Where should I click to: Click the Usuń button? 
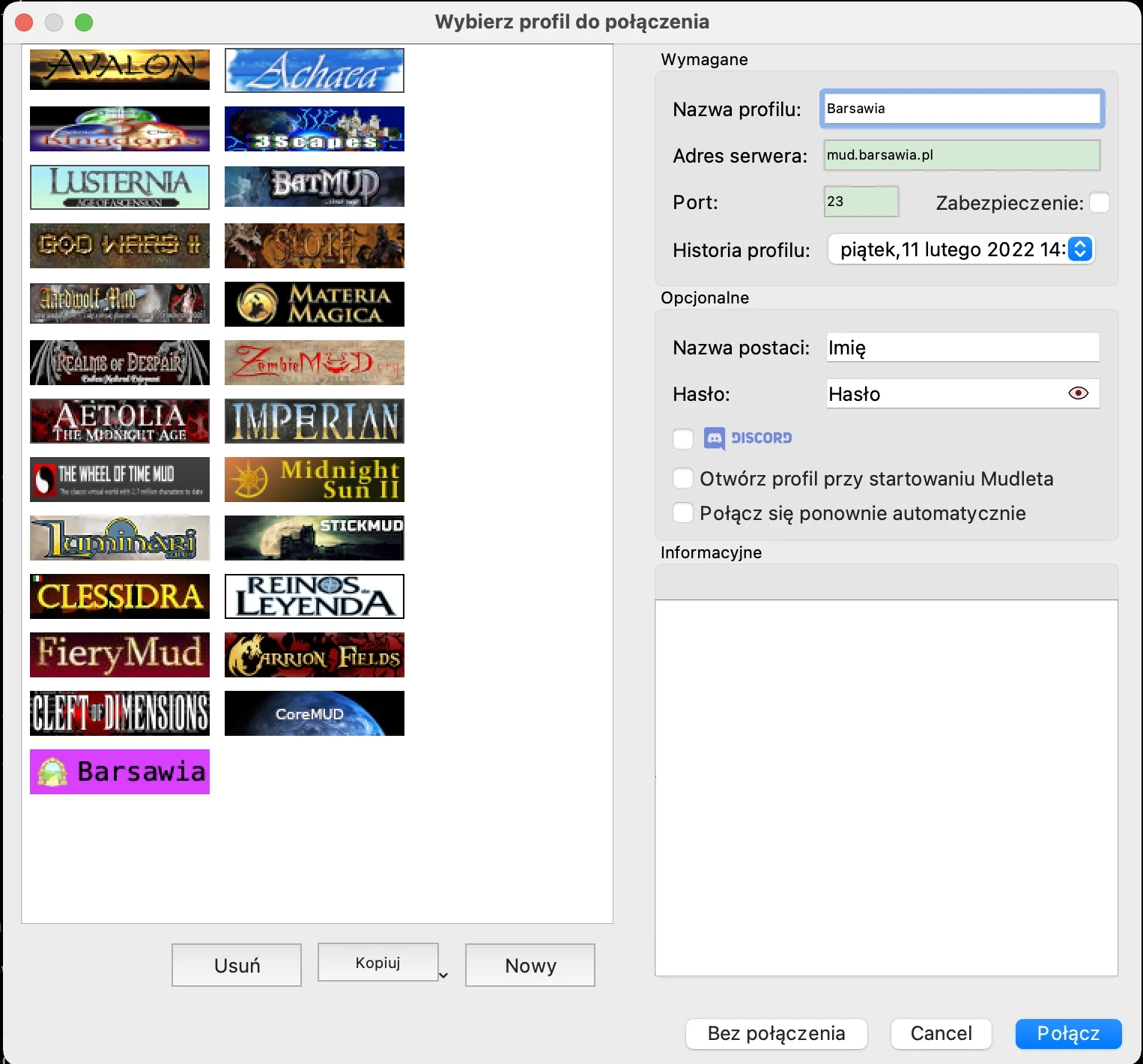click(x=237, y=965)
